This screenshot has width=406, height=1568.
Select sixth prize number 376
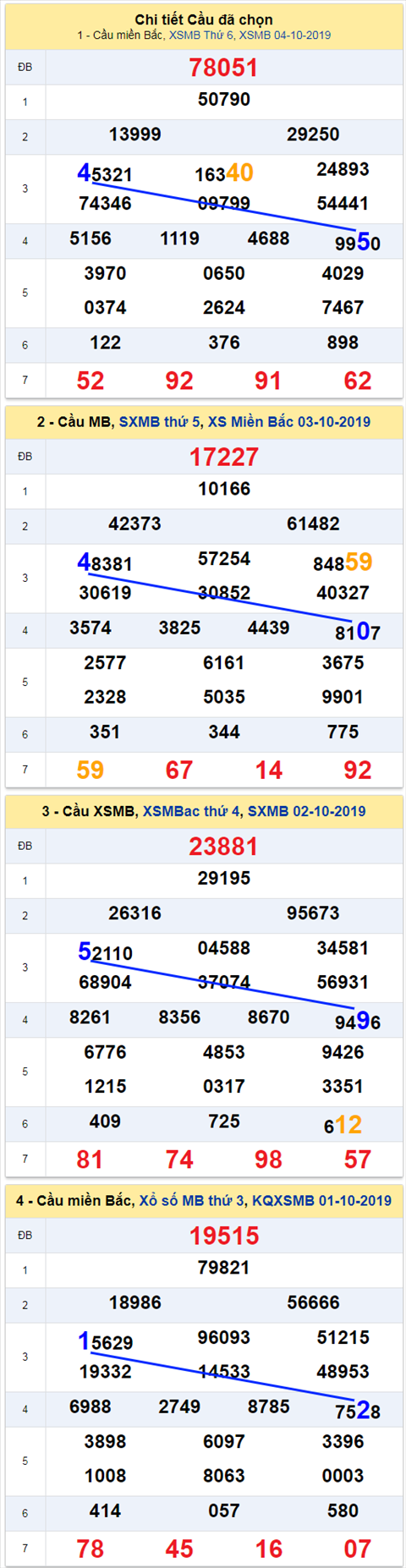(x=224, y=343)
